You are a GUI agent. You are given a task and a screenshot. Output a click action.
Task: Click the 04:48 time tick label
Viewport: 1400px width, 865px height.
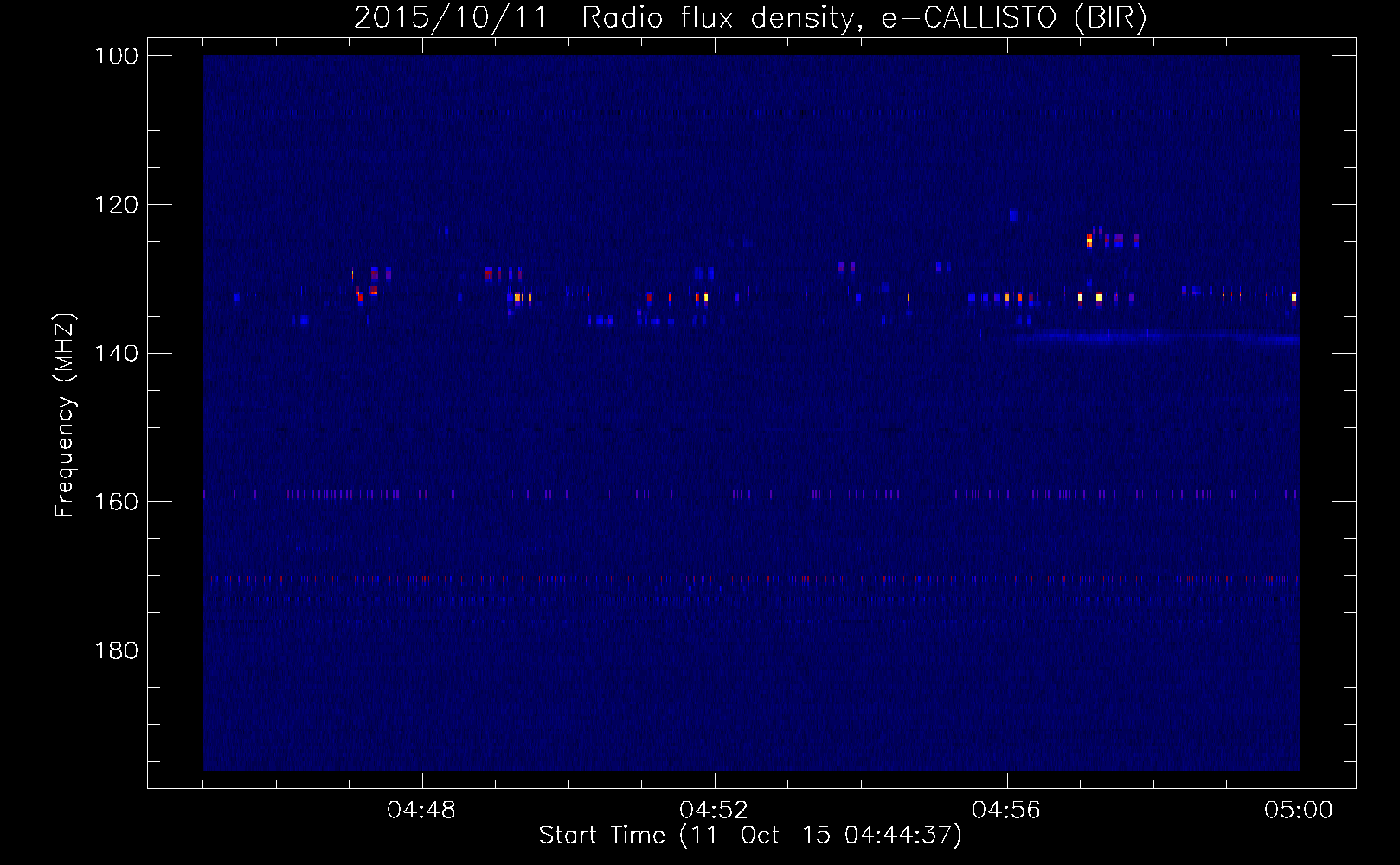pyautogui.click(x=421, y=811)
